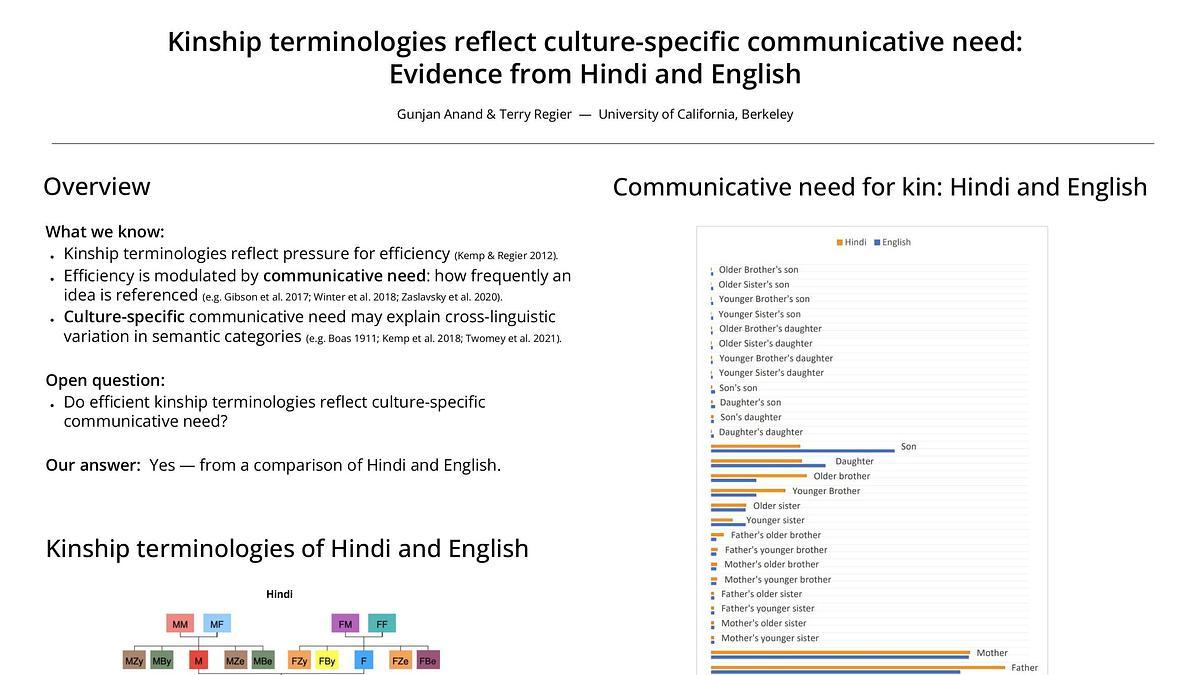
Task: Select the teal FF node
Action: 381,624
